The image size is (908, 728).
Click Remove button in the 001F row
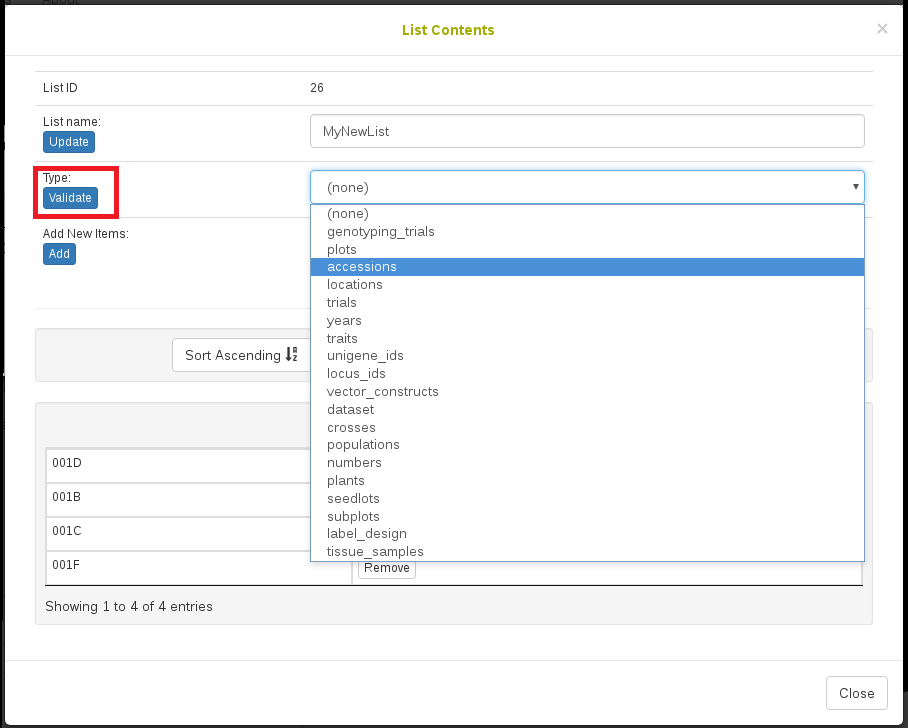point(387,568)
